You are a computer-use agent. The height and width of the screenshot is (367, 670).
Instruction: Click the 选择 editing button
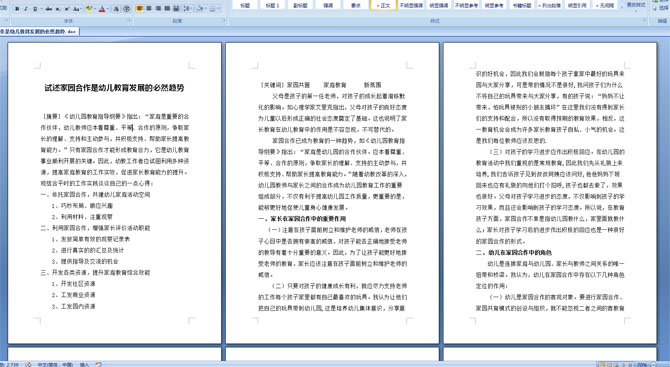click(661, 8)
